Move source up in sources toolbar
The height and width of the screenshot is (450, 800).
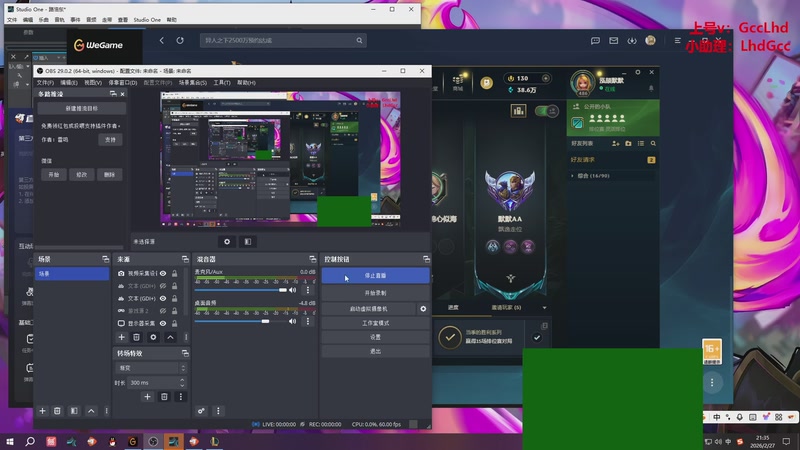[x=170, y=337]
